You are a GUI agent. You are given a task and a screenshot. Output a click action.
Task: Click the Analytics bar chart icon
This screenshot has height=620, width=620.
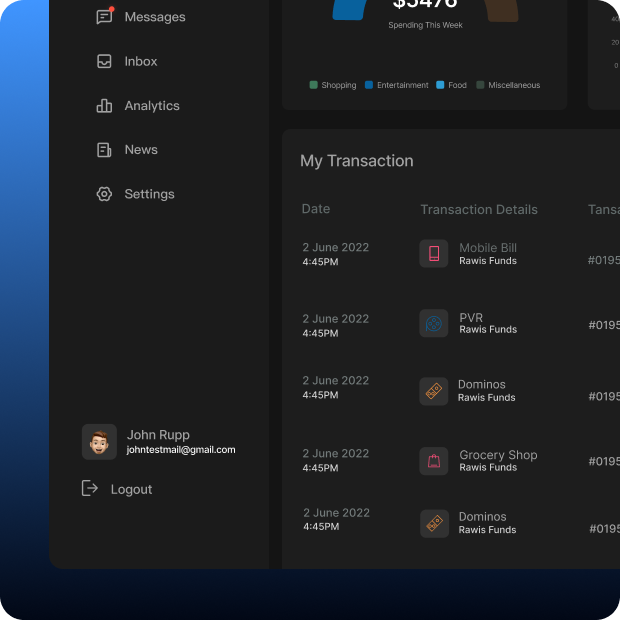coord(104,106)
